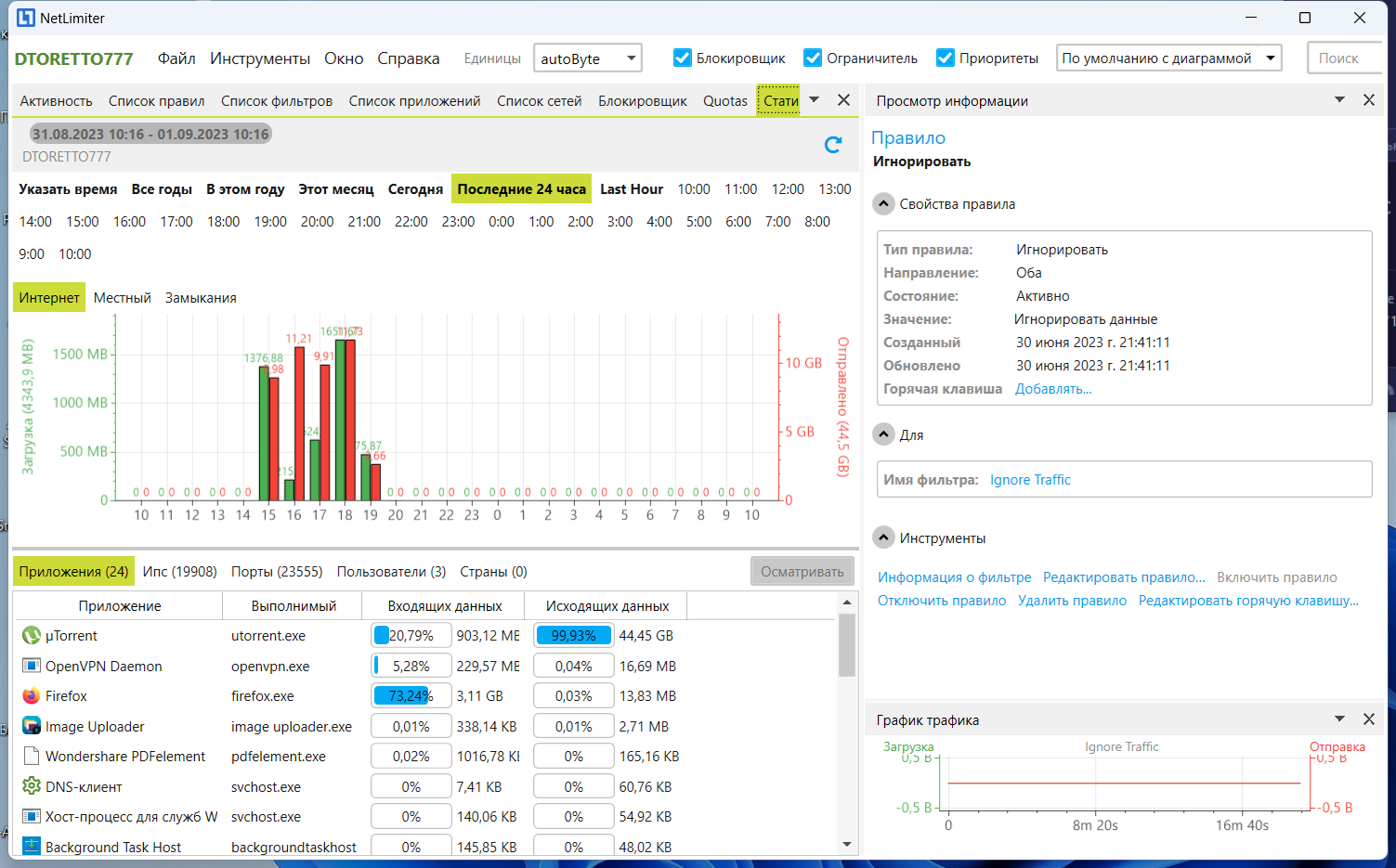Select the Замыкания traffic tab
The image size is (1396, 868).
pos(201,297)
